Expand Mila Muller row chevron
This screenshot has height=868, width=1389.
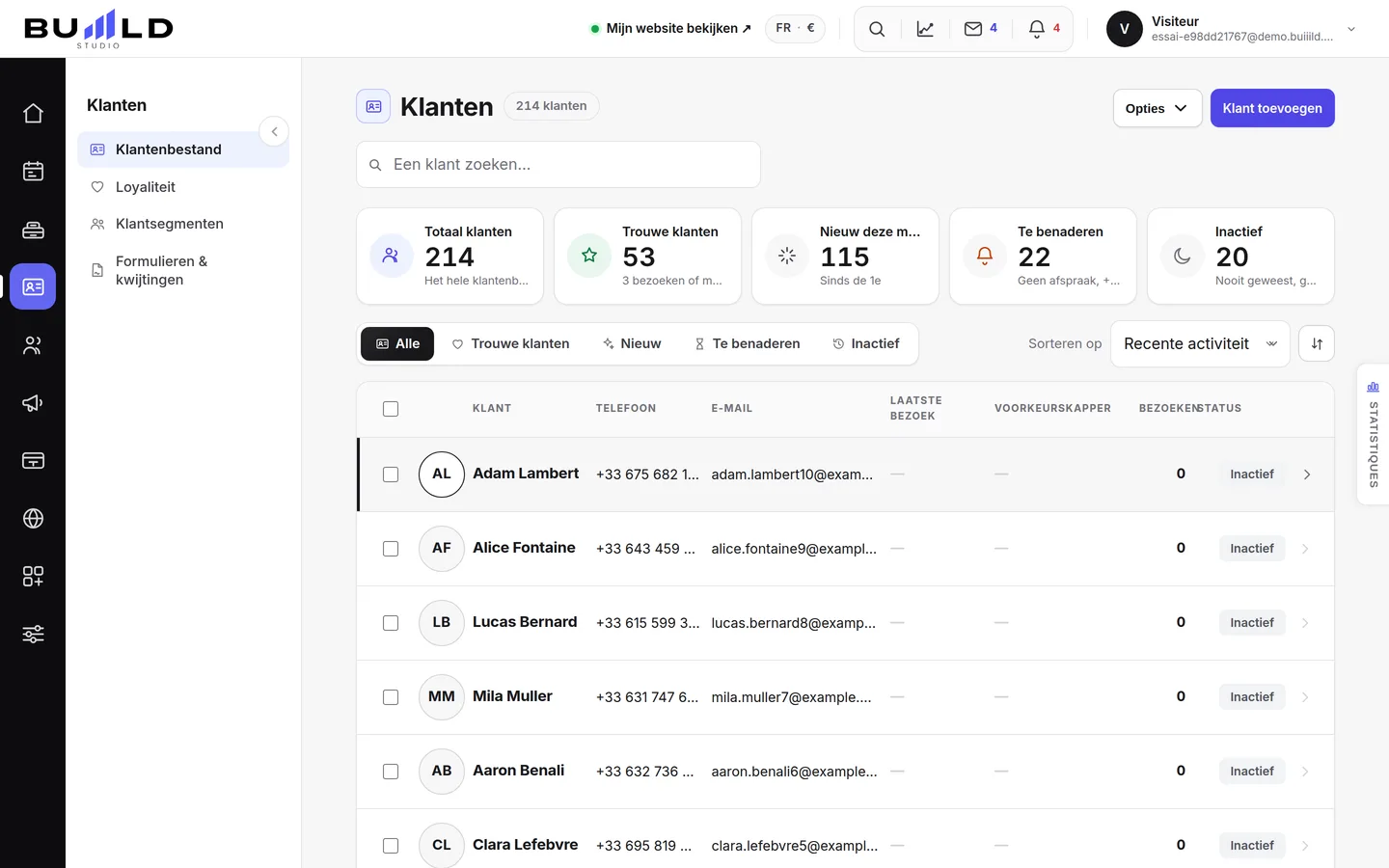(x=1305, y=697)
